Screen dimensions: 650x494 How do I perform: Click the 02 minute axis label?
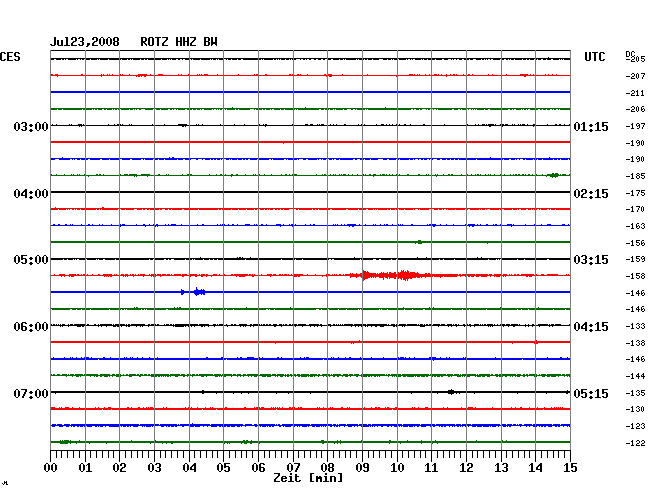point(119,468)
